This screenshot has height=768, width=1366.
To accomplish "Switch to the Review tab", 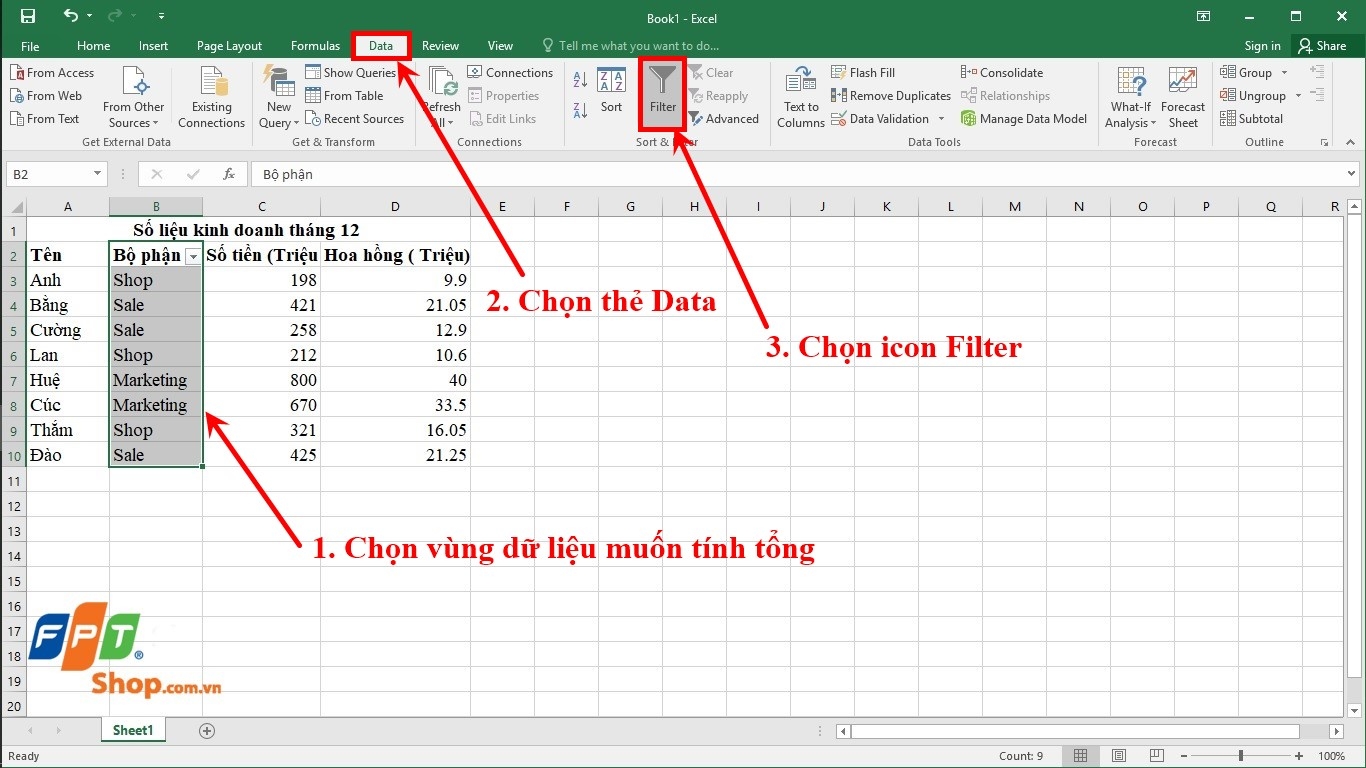I will pyautogui.click(x=440, y=46).
